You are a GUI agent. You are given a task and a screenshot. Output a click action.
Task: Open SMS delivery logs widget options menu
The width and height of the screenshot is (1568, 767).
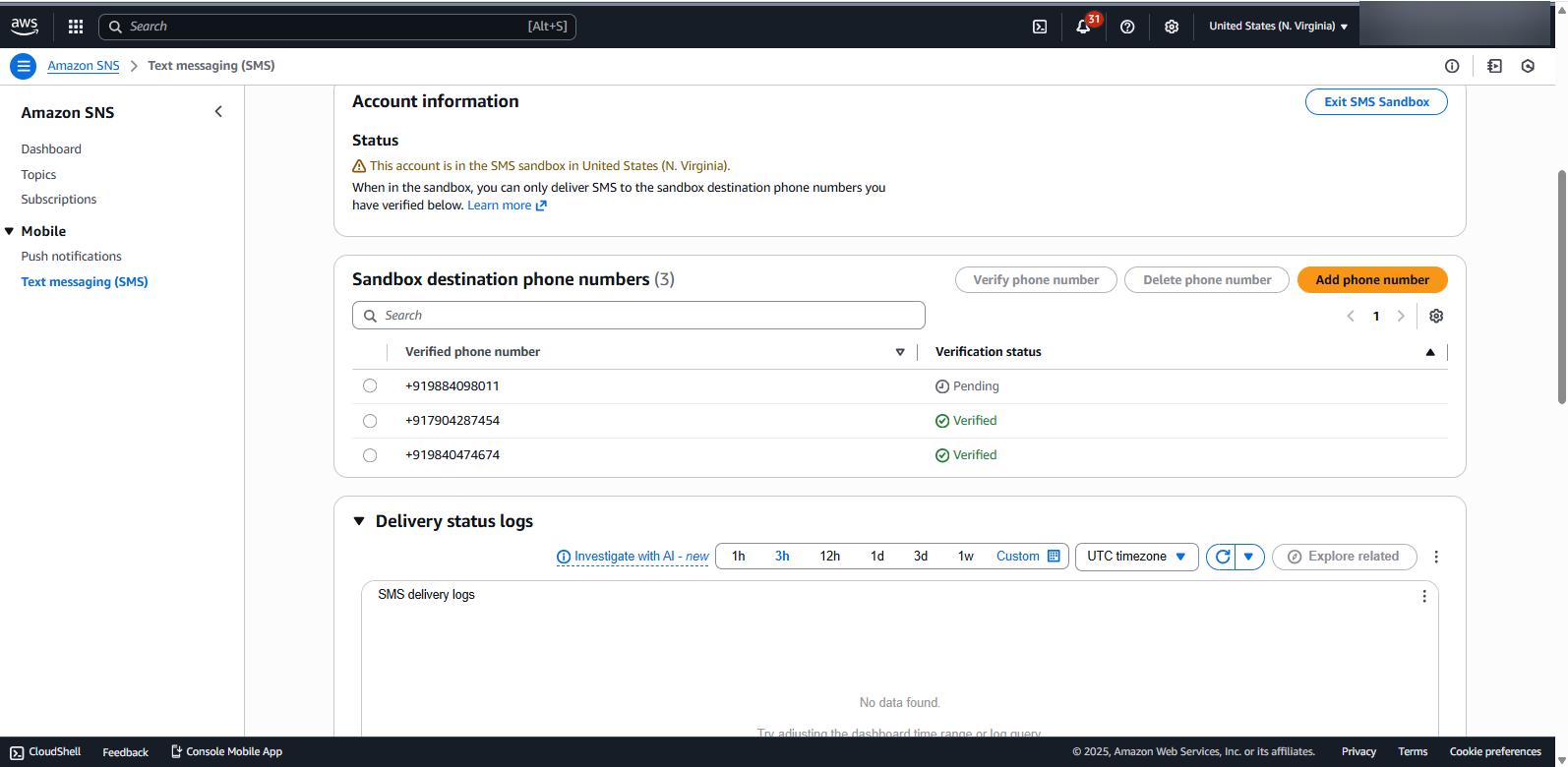pyautogui.click(x=1423, y=596)
